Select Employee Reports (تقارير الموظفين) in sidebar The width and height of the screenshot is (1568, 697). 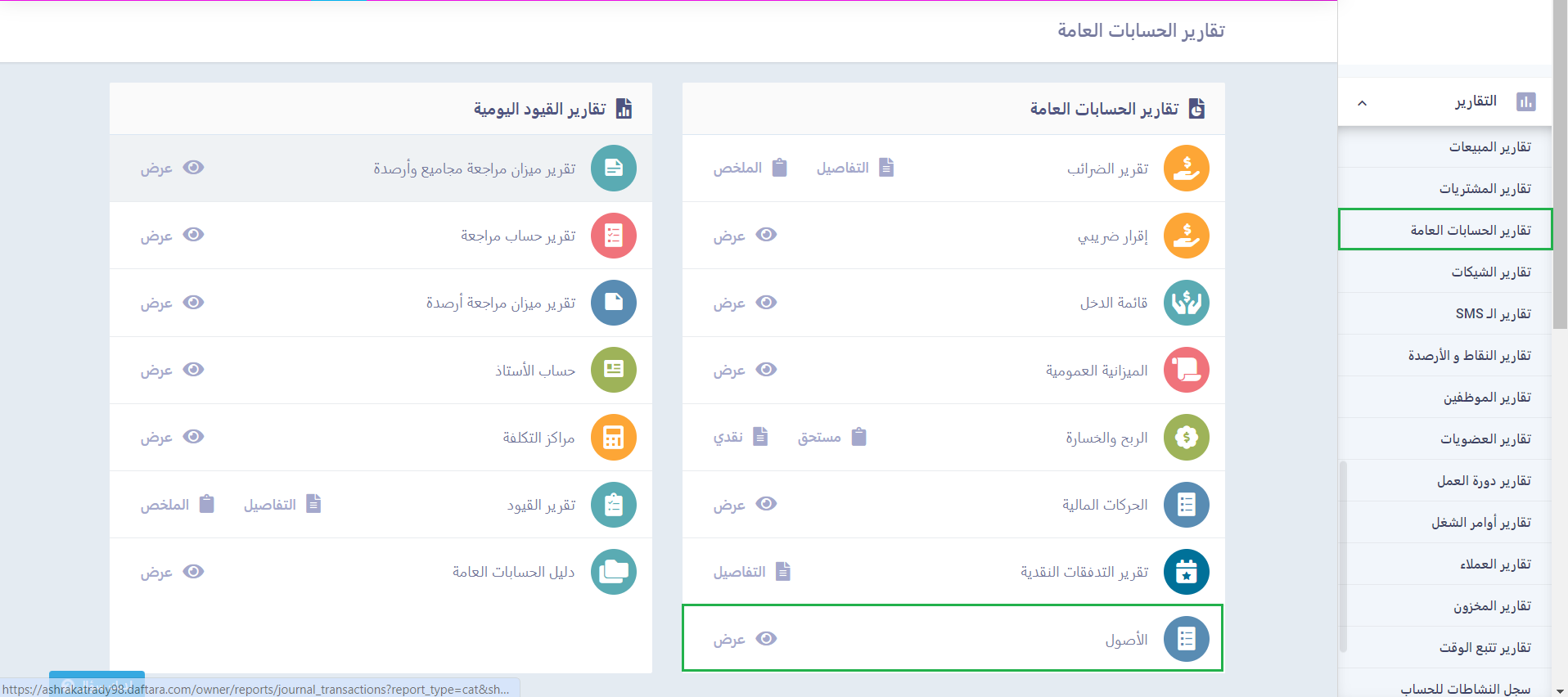pyautogui.click(x=1486, y=398)
